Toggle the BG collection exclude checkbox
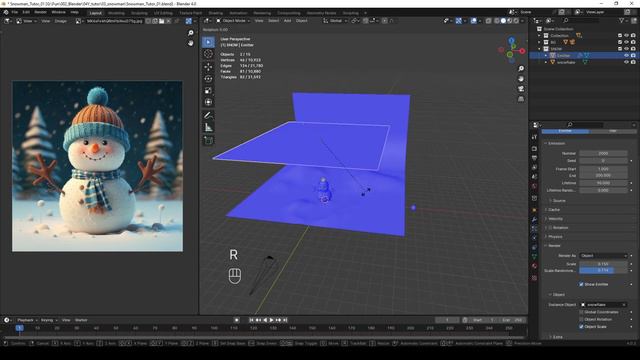The height and width of the screenshot is (360, 640). tap(620, 42)
